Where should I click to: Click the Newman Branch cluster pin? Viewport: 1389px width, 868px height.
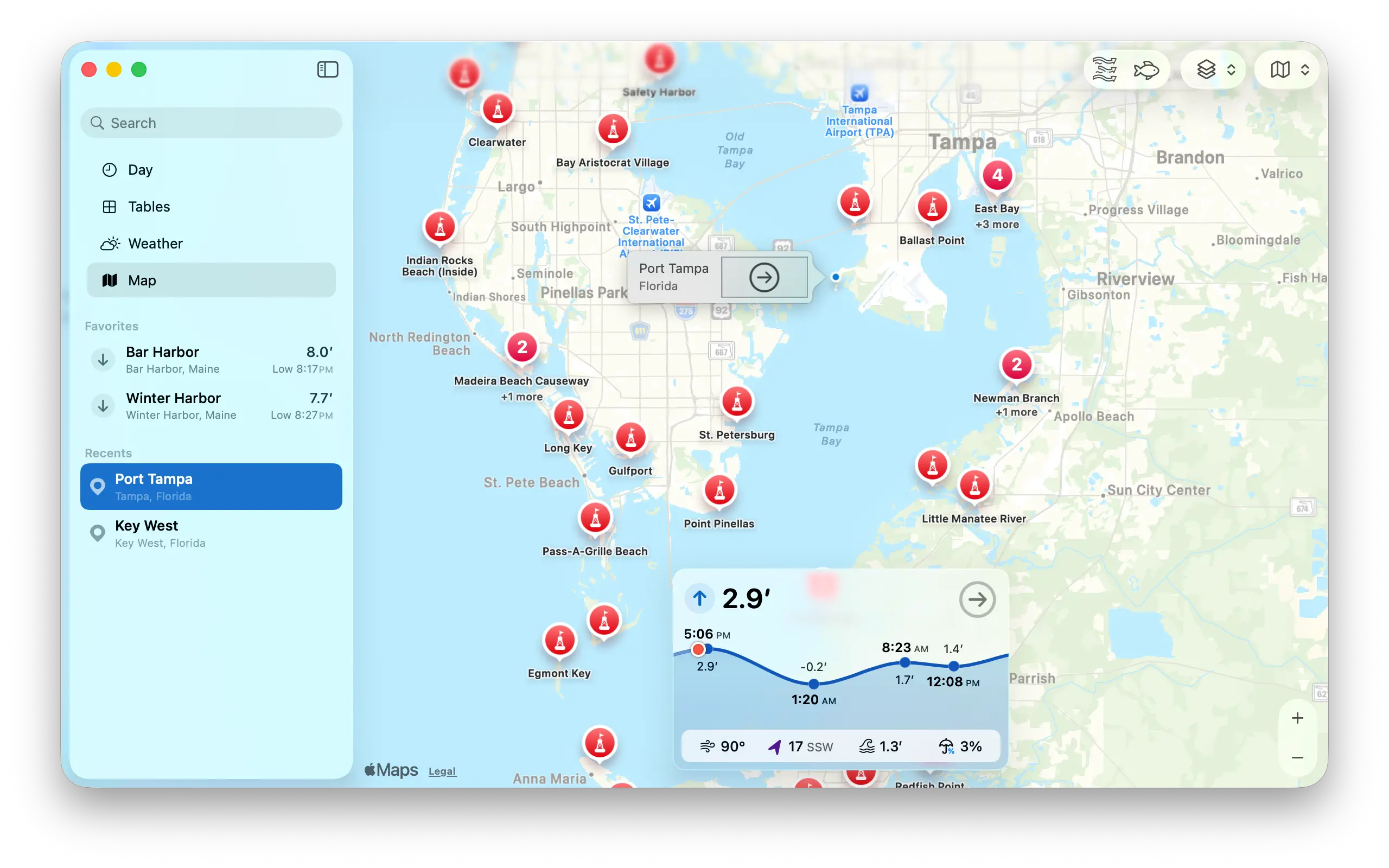[1016, 365]
